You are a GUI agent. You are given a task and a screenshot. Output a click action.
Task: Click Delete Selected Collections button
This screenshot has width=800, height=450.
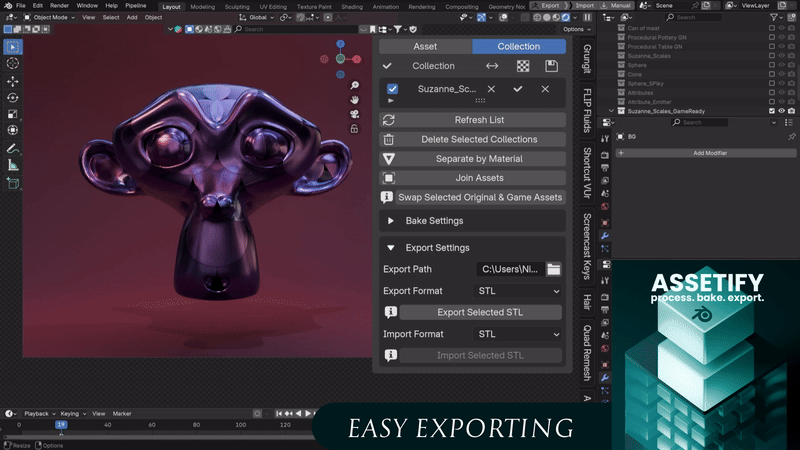click(480, 139)
